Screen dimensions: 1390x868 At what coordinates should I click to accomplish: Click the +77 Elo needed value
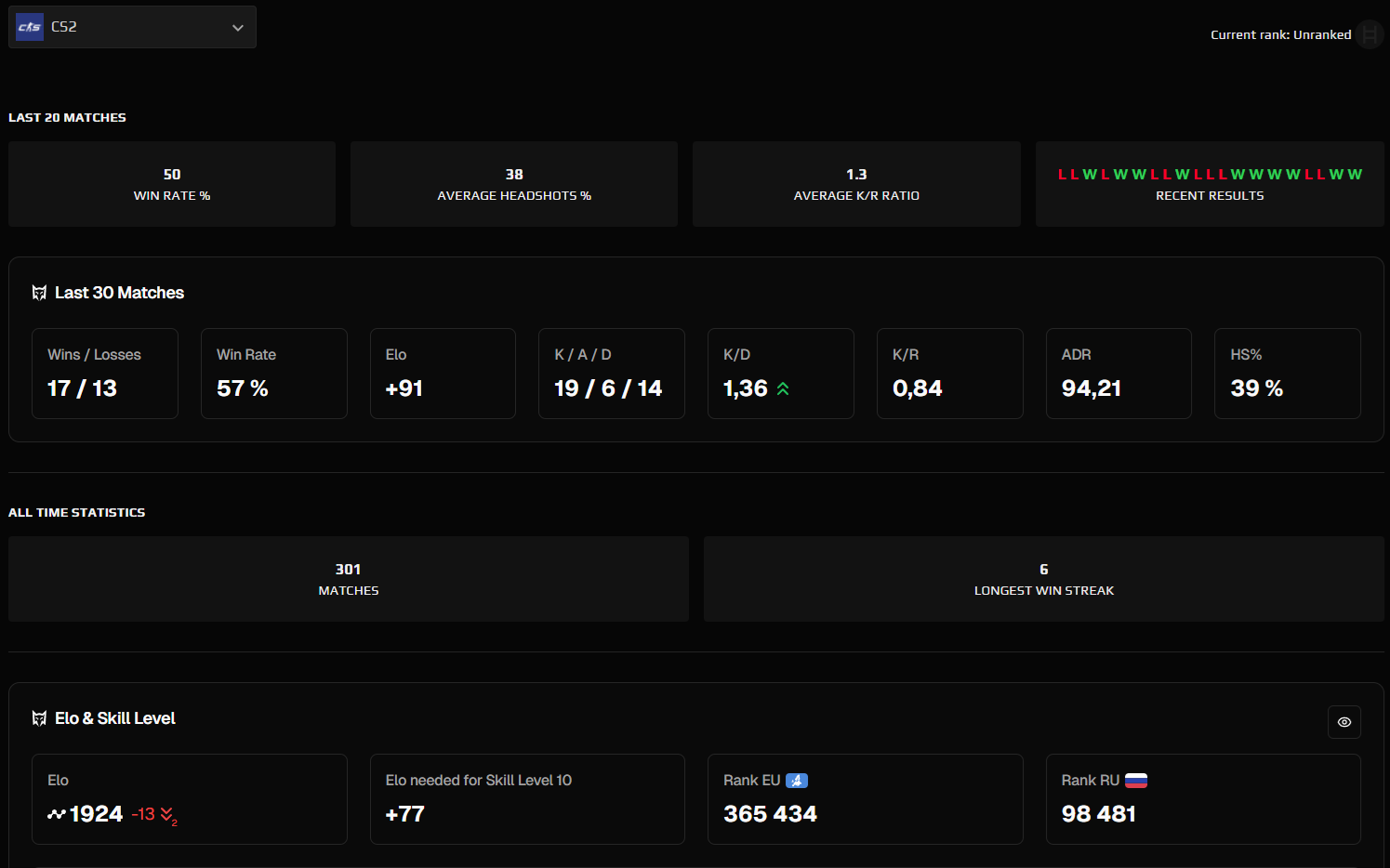click(x=404, y=813)
